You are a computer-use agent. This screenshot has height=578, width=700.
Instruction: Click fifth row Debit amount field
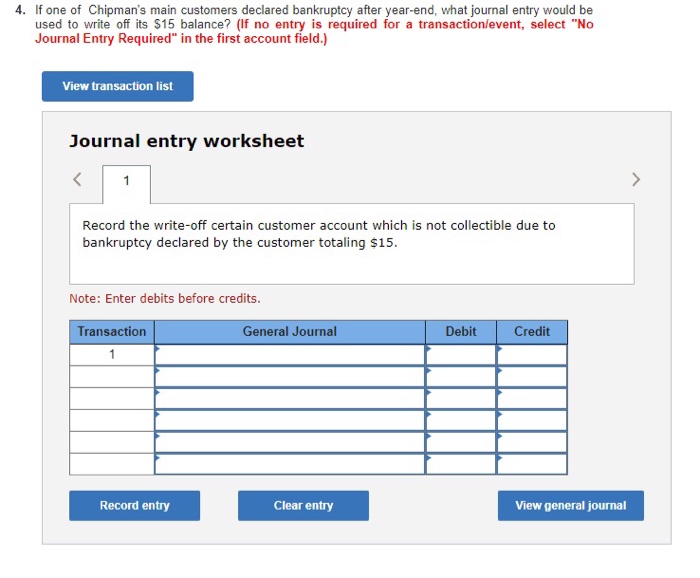pyautogui.click(x=461, y=442)
